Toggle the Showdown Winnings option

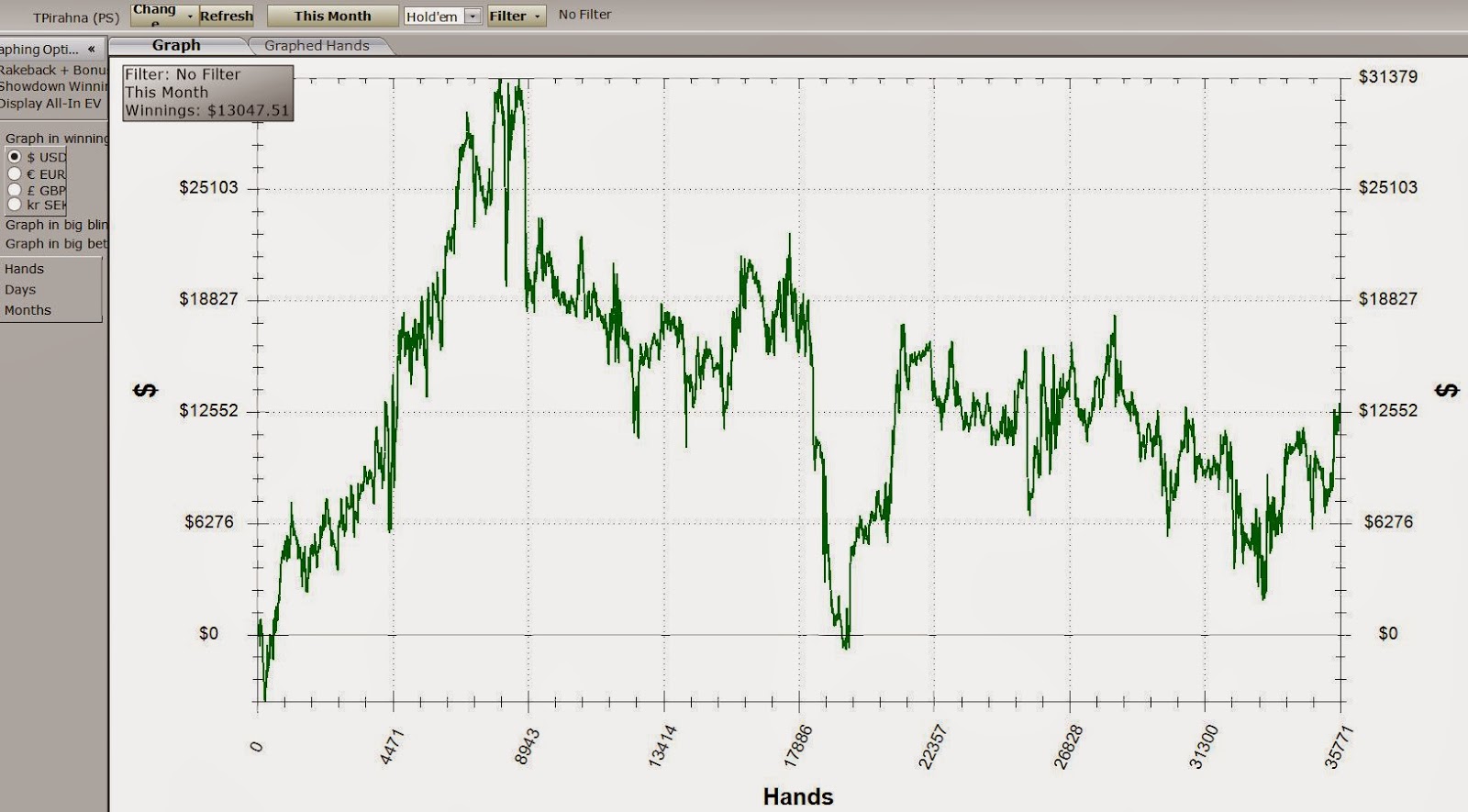click(x=53, y=86)
